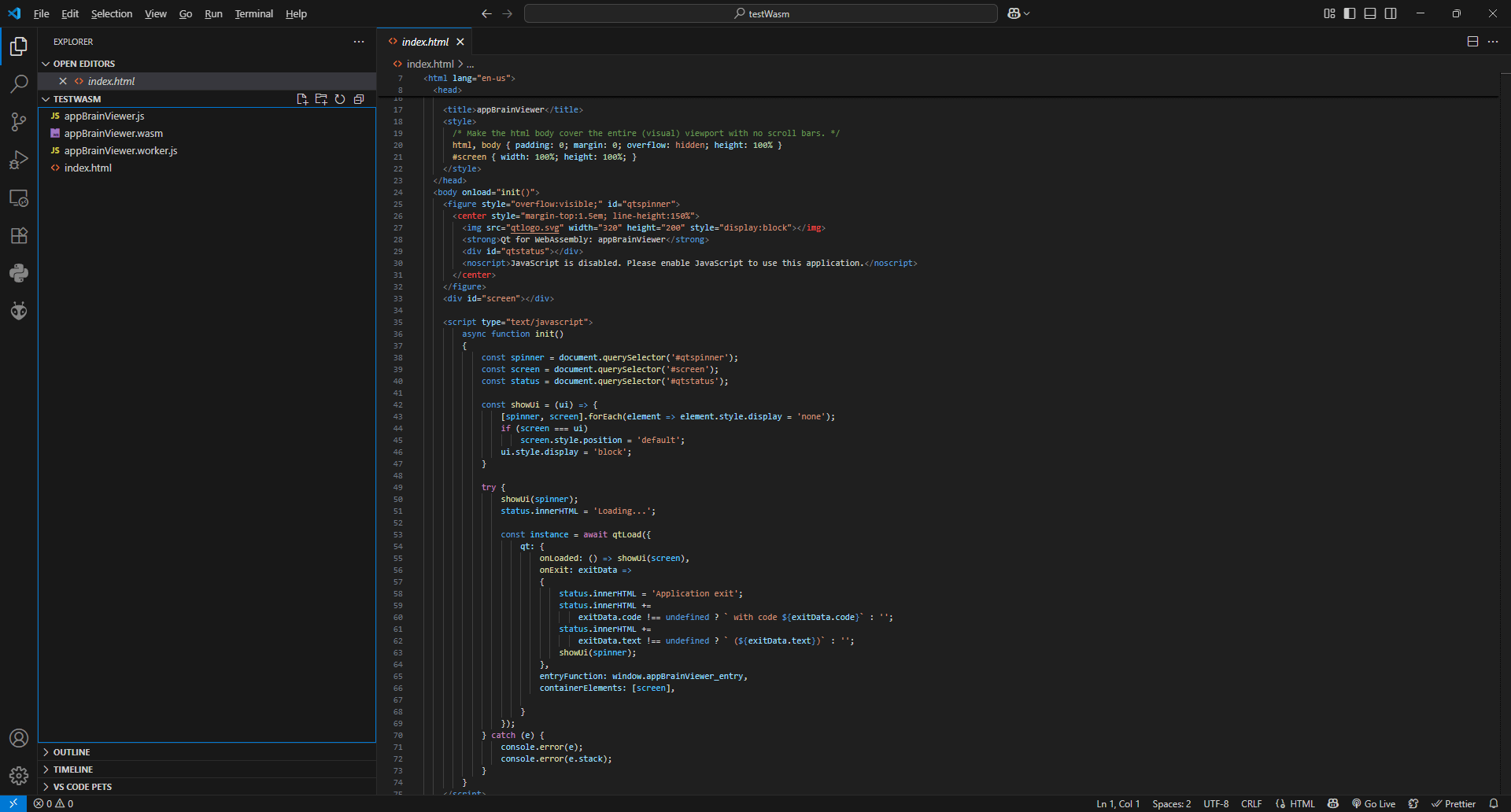Create a new folder in TESTWASM
This screenshot has width=1511, height=812.
(x=321, y=99)
